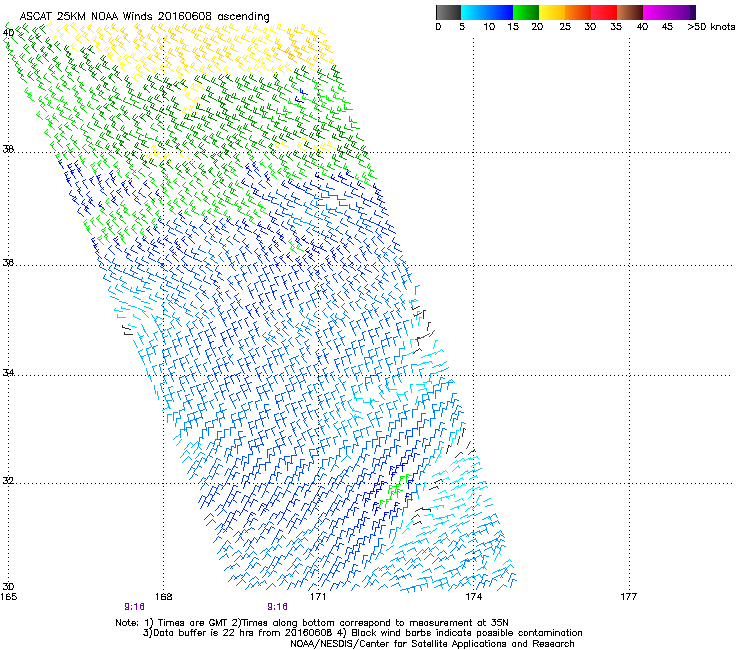Click the purple time label beside longitude 168
Viewport: 740px width, 650px height.
pos(135,607)
